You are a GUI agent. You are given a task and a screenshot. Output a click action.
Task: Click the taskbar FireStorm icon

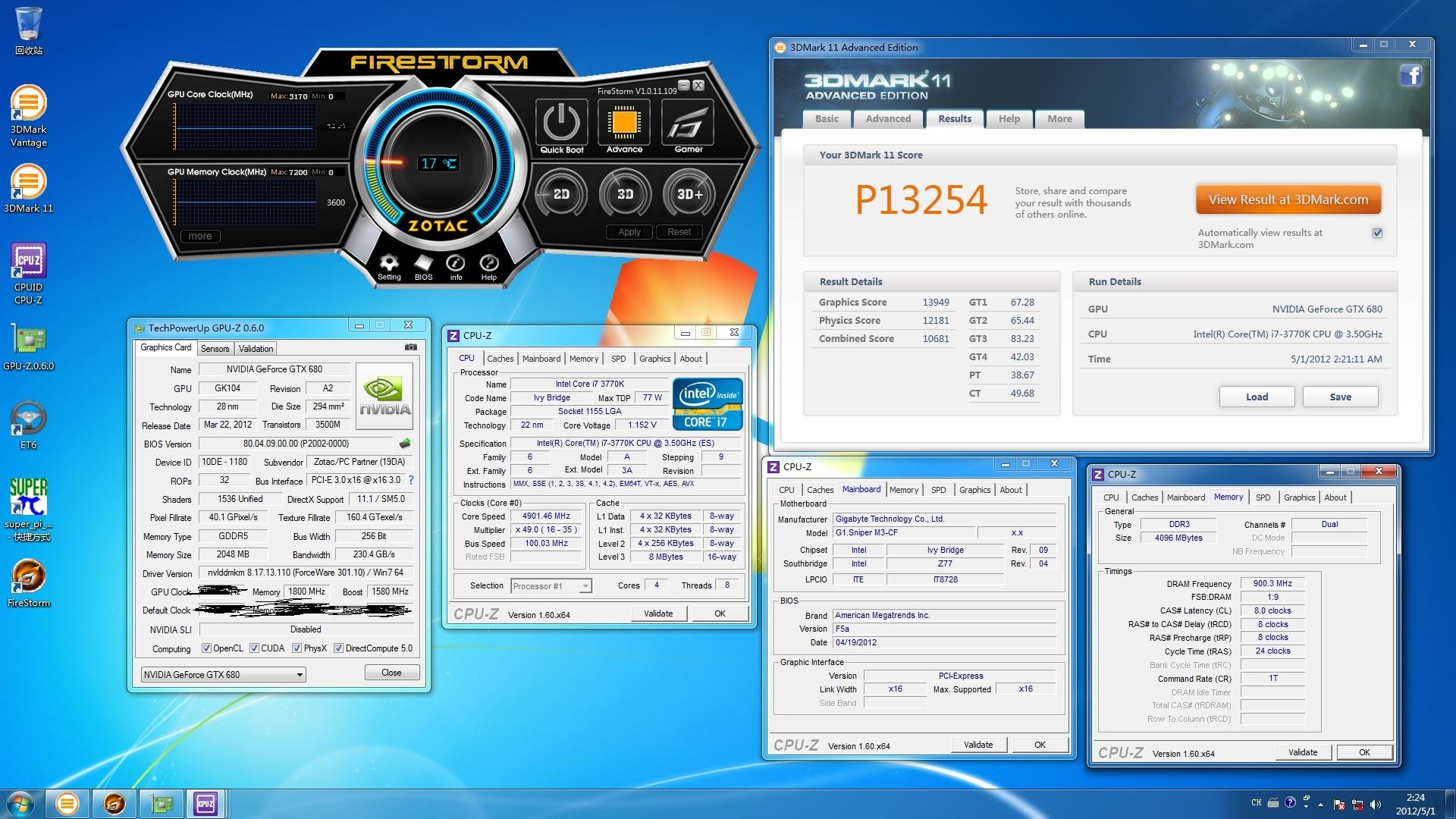click(115, 804)
